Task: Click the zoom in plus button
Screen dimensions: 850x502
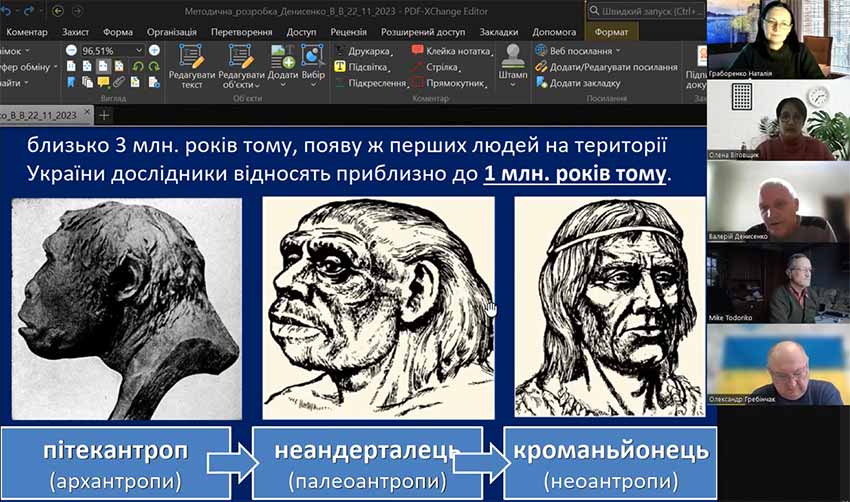Action: (x=155, y=50)
